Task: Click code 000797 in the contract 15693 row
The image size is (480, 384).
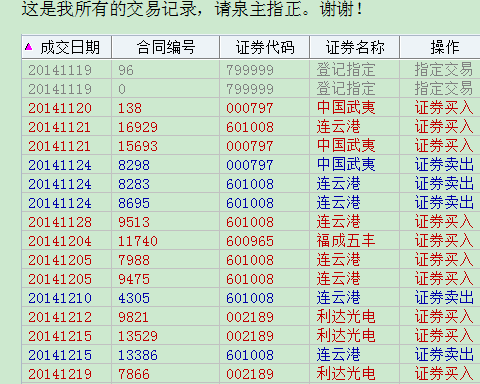Action: point(250,146)
